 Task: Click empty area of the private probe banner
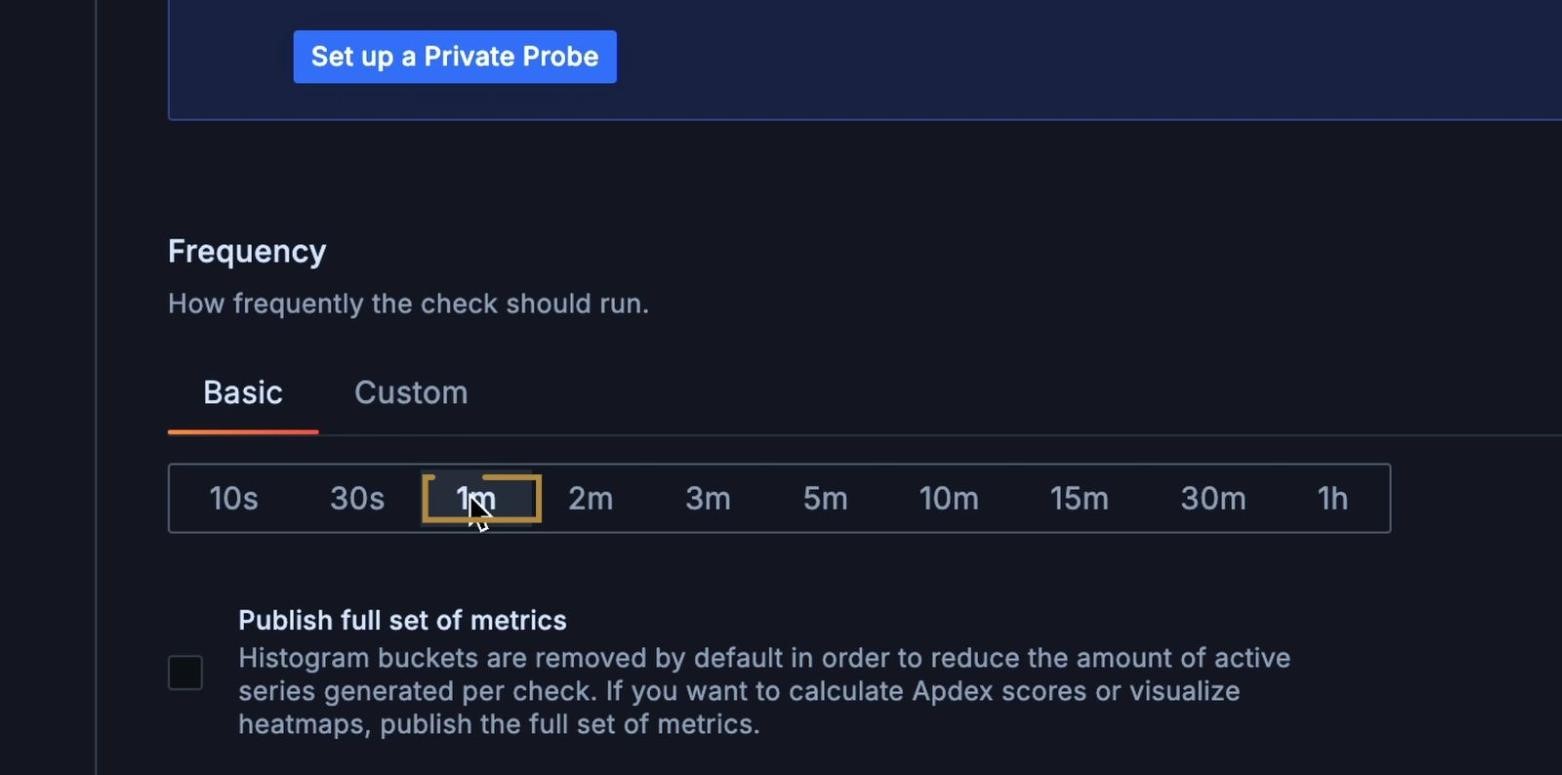tap(1000, 60)
